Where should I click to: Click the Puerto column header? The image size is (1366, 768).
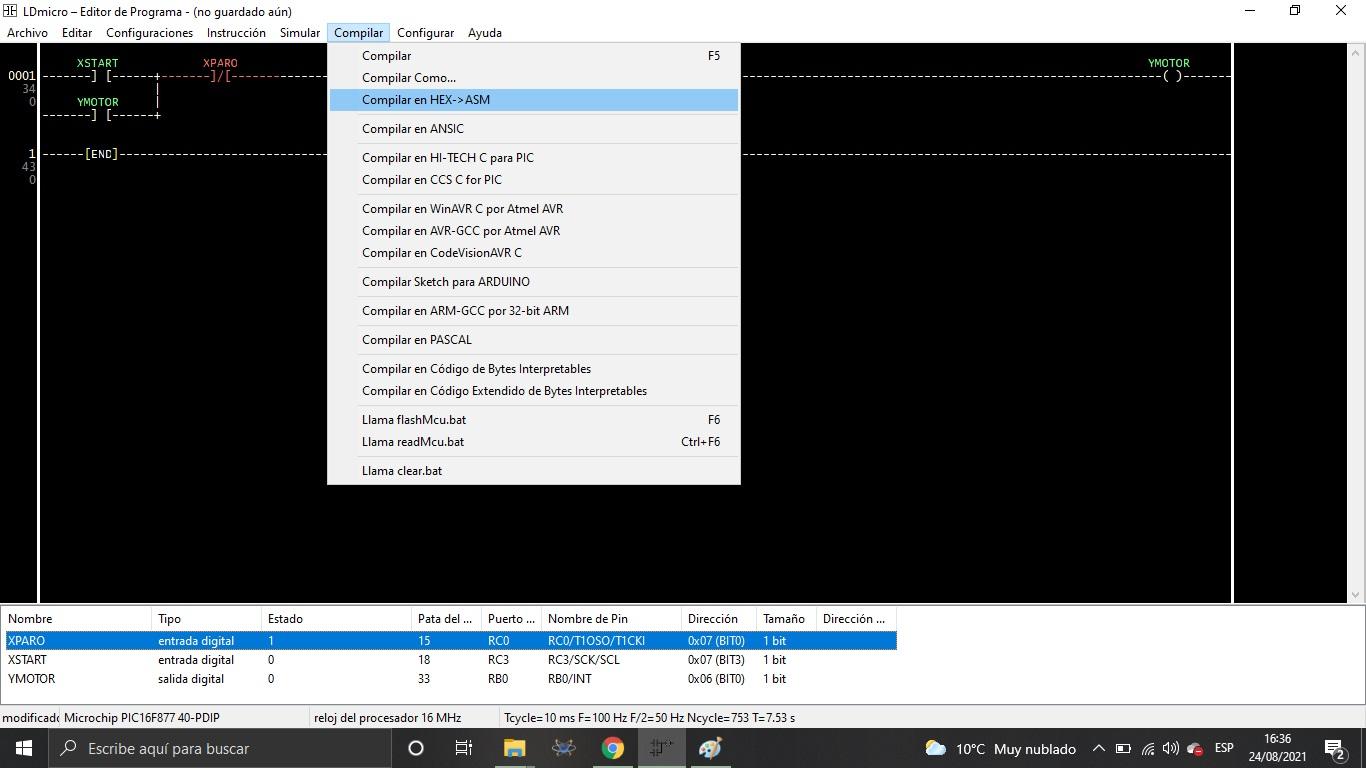point(513,619)
